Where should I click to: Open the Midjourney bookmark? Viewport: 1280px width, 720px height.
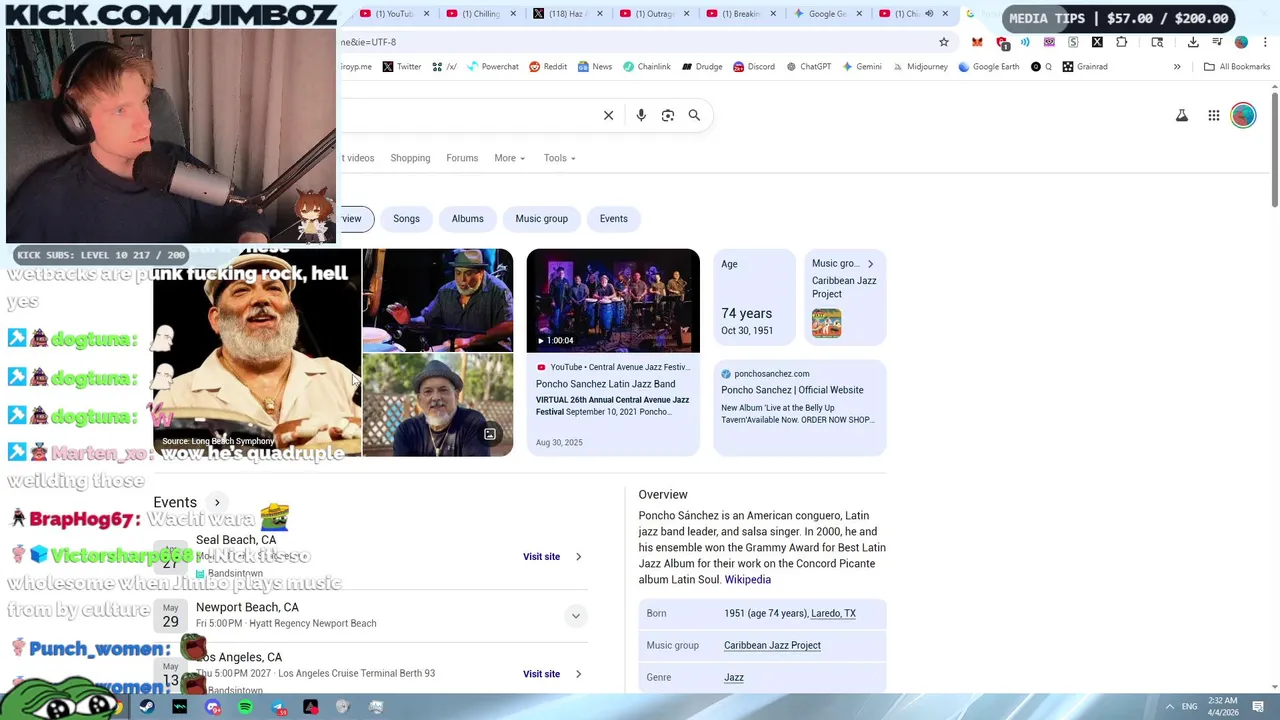[920, 67]
